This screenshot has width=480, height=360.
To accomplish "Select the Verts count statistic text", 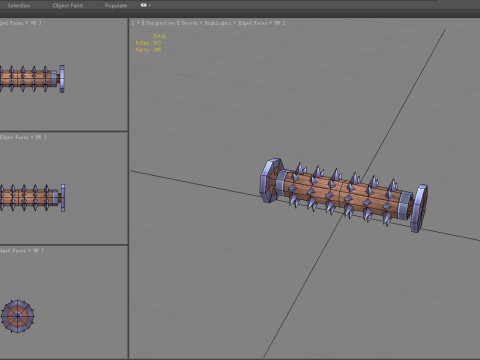I will tap(148, 50).
